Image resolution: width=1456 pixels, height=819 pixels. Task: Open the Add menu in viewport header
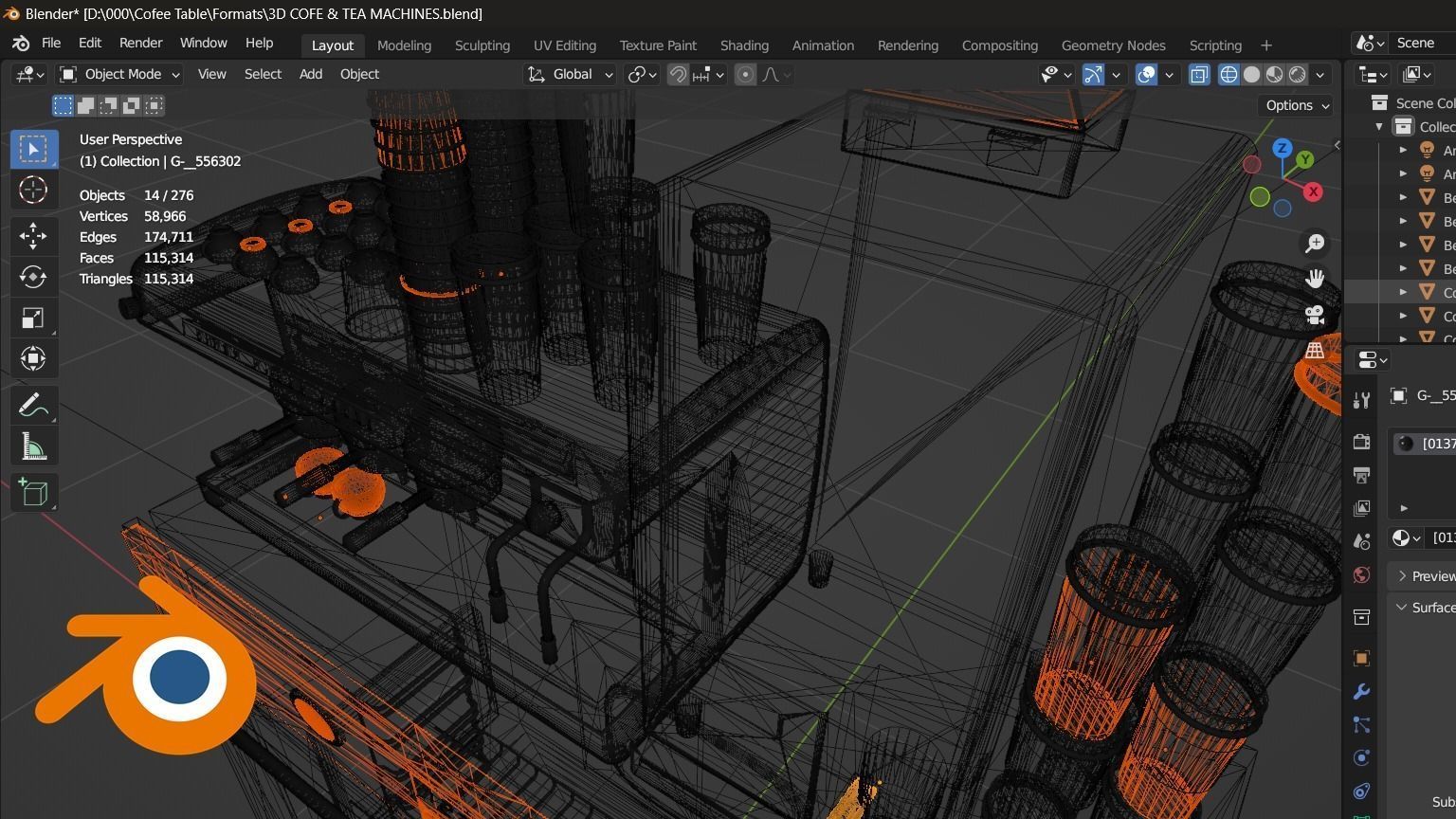311,74
